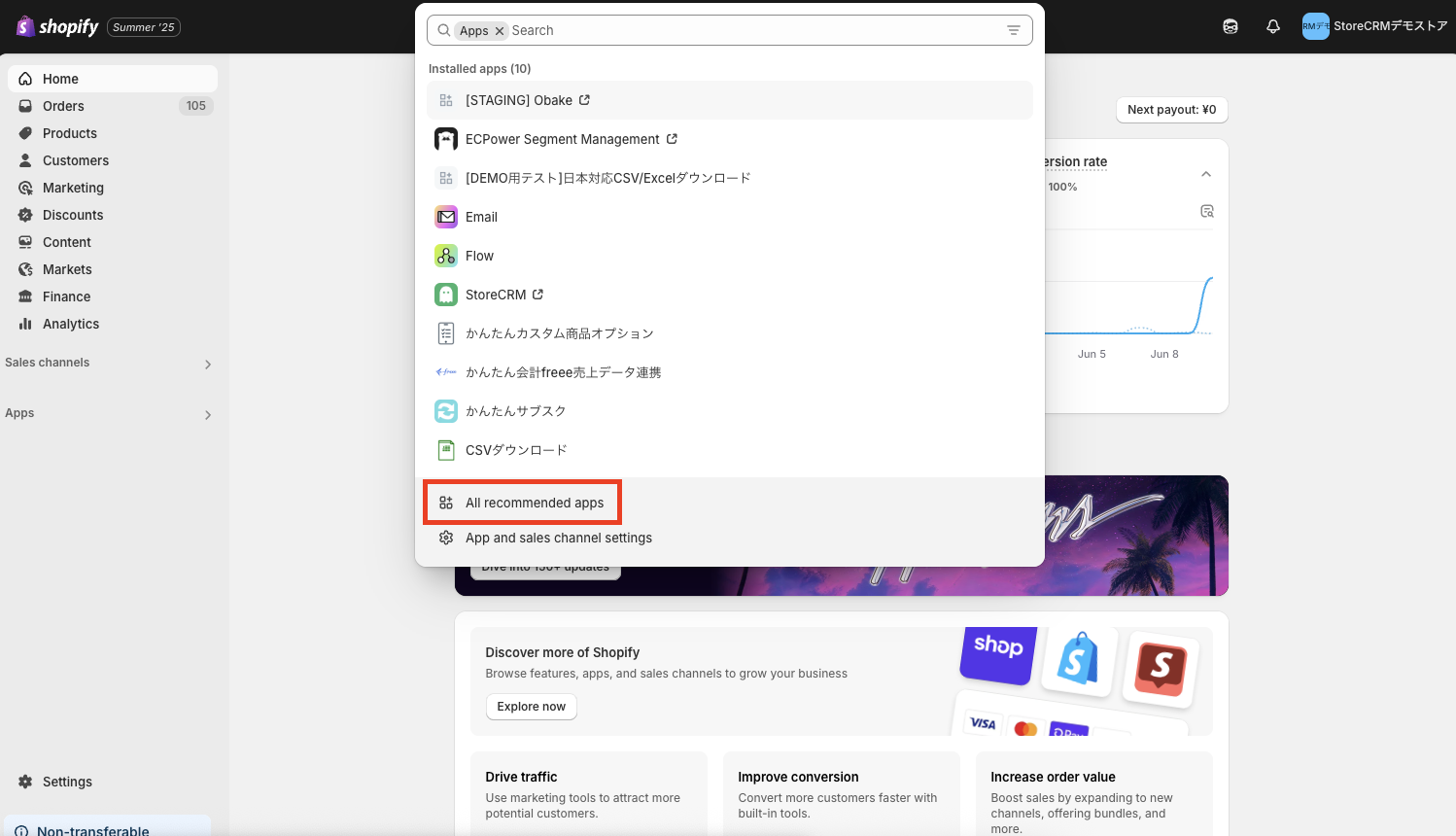This screenshot has width=1456, height=836.
Task: Click the app settings gear icon
Action: pos(446,538)
